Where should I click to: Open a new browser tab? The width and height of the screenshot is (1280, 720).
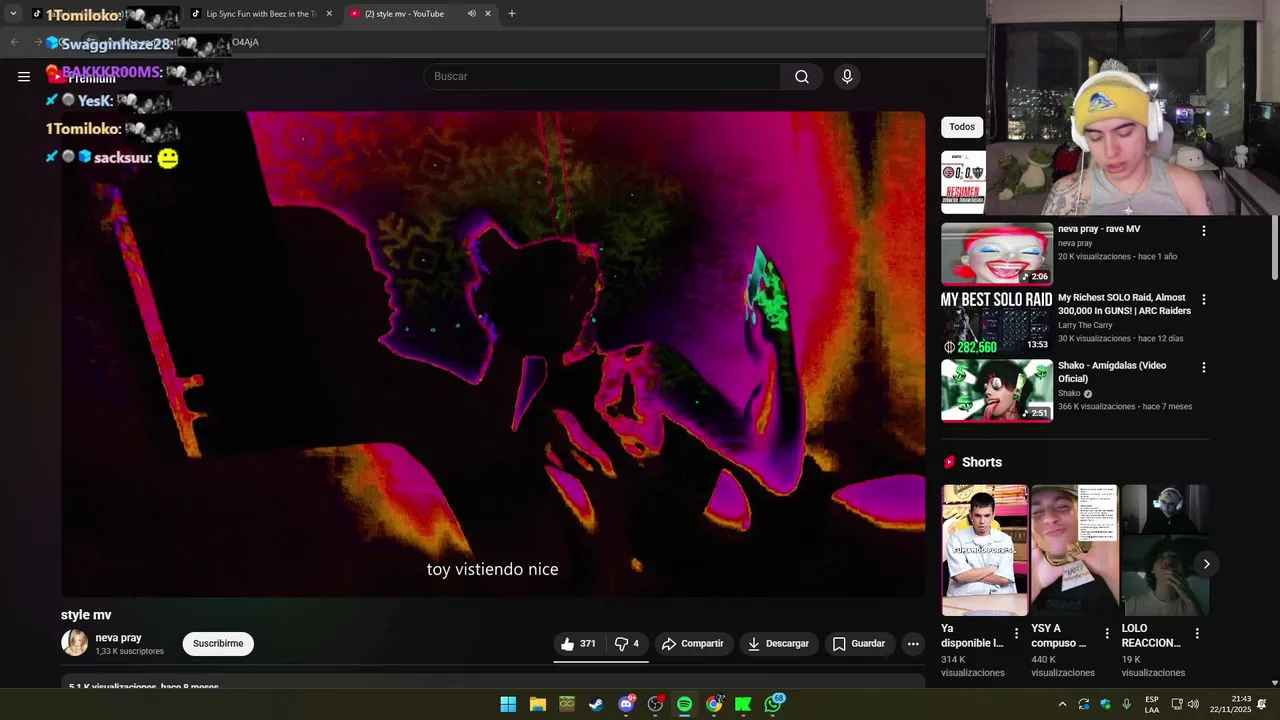pyautogui.click(x=512, y=14)
